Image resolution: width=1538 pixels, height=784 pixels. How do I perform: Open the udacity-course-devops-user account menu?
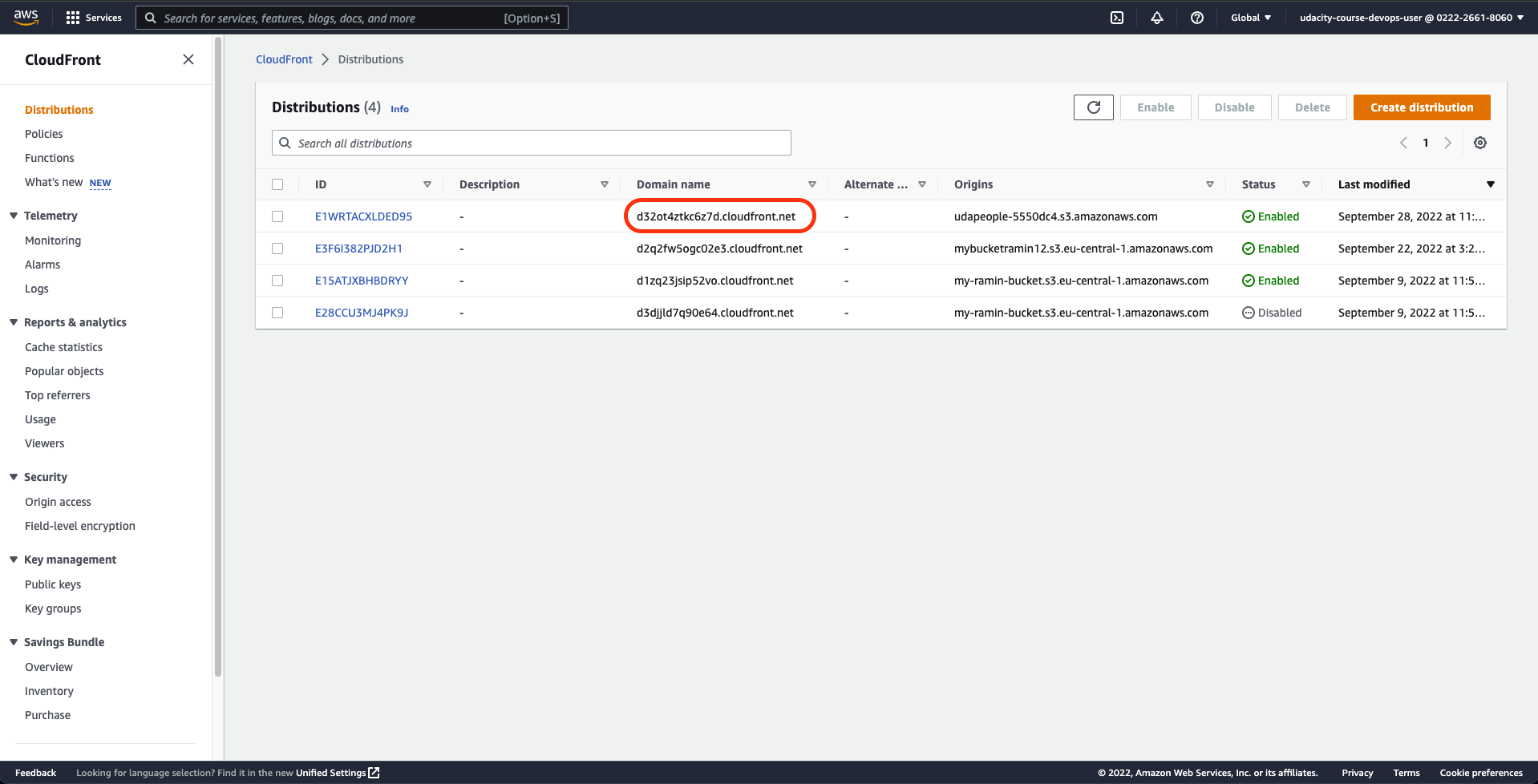tap(1411, 18)
